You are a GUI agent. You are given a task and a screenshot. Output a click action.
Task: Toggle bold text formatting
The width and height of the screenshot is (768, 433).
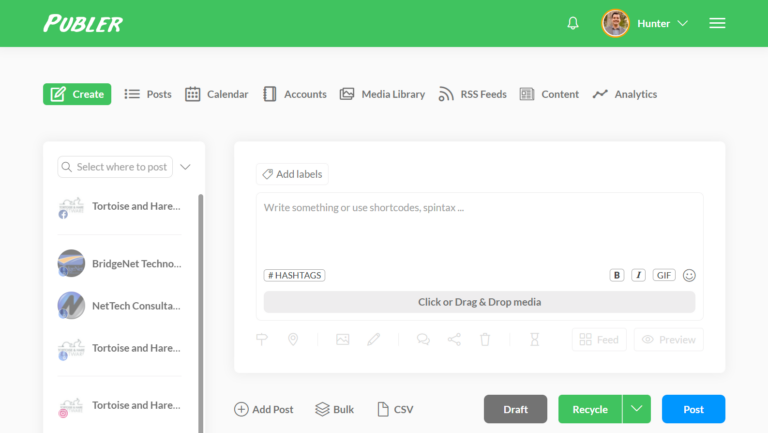tap(617, 275)
